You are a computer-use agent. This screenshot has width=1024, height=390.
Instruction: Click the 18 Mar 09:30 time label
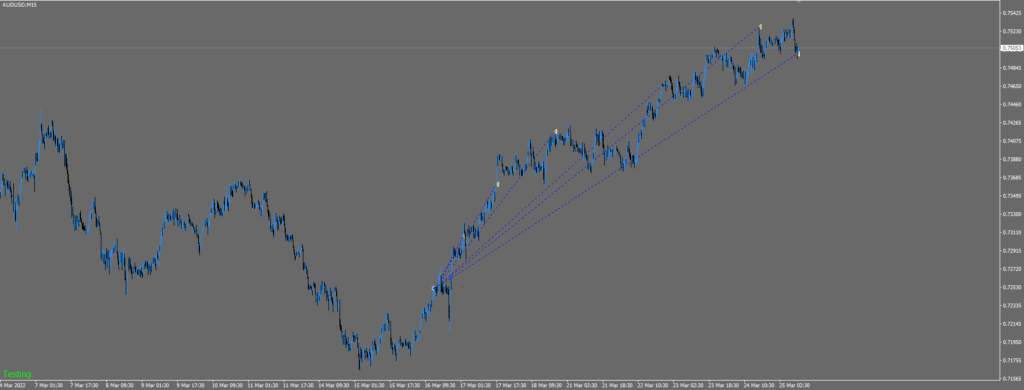pos(548,385)
